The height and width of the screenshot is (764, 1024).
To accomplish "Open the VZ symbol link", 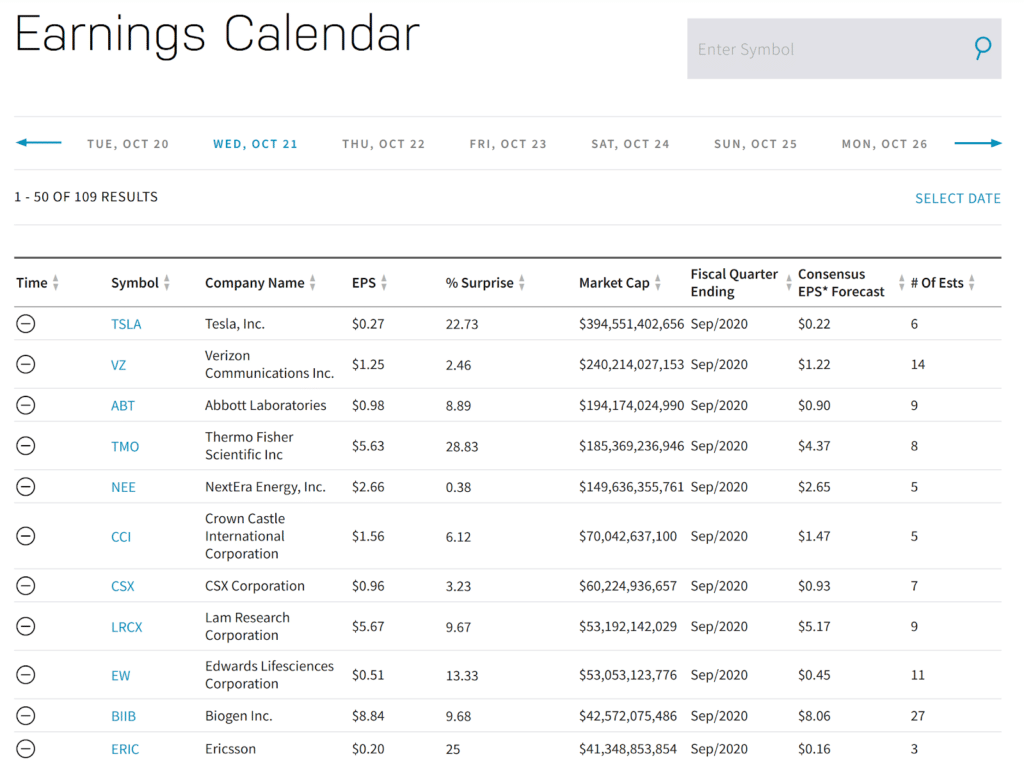I will pos(118,365).
